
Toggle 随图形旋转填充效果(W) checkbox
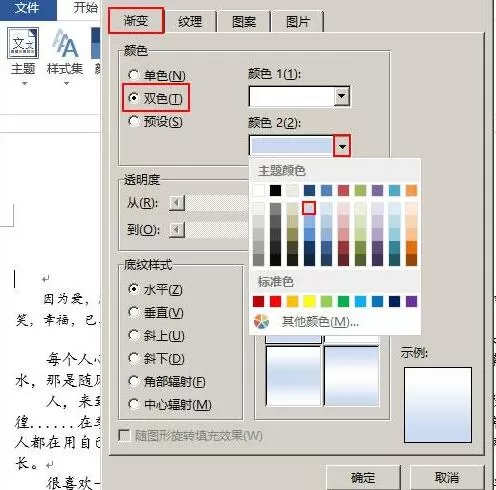124,435
